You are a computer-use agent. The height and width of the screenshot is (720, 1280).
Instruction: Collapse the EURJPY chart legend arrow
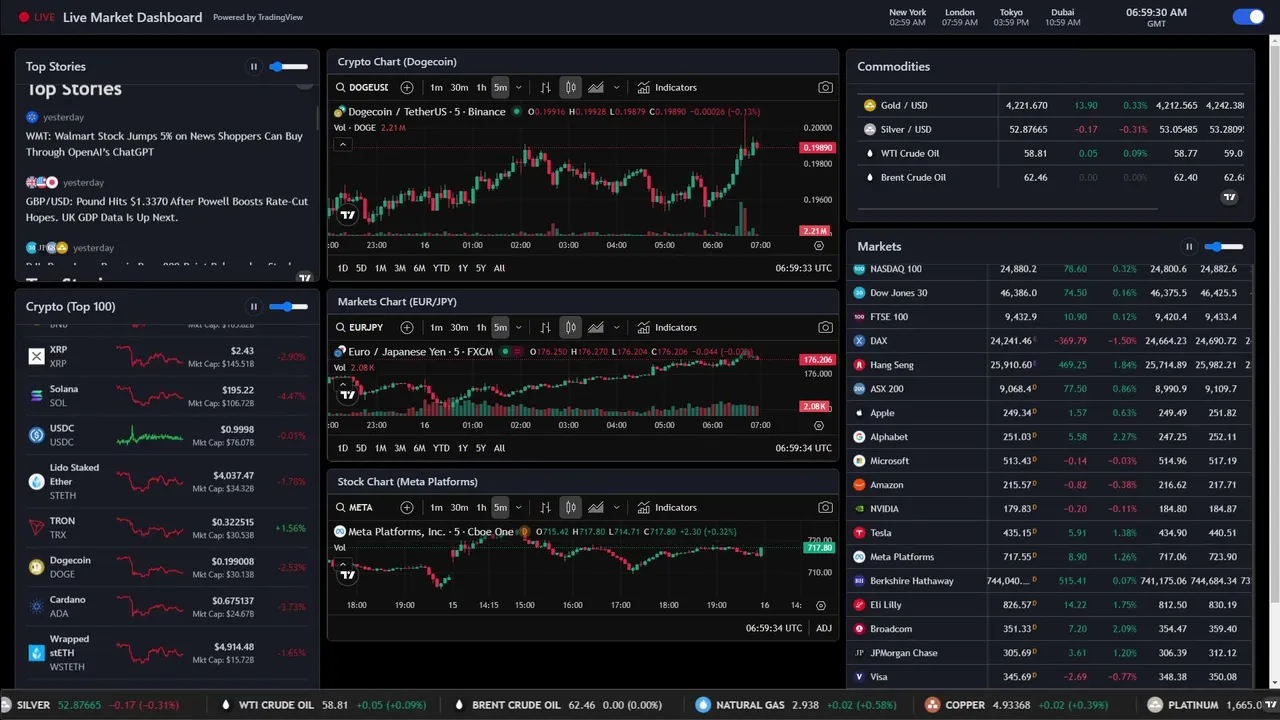point(342,383)
